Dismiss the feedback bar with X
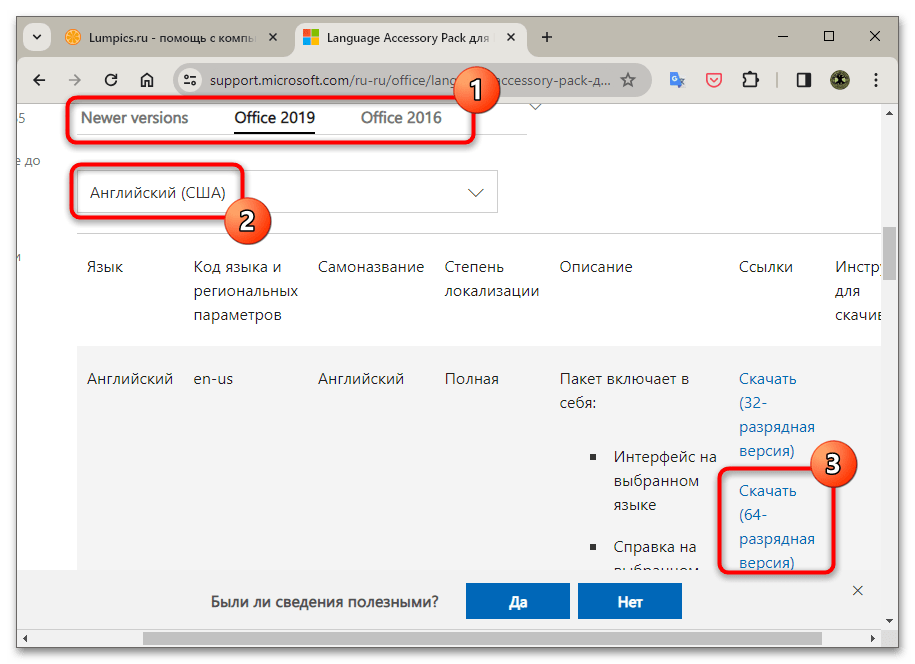This screenshot has height=664, width=915. 857,591
